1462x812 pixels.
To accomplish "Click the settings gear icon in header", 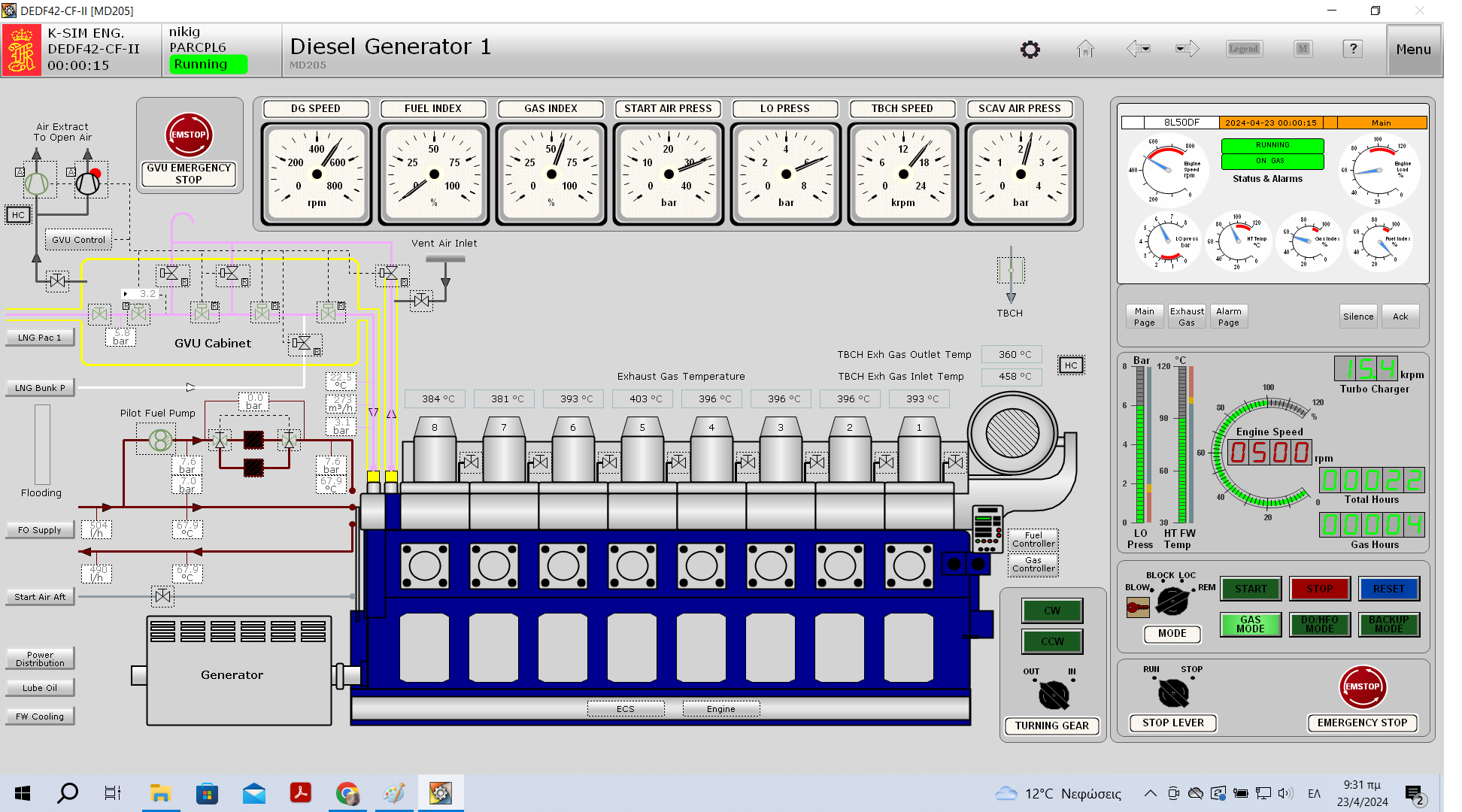I will pos(1030,50).
